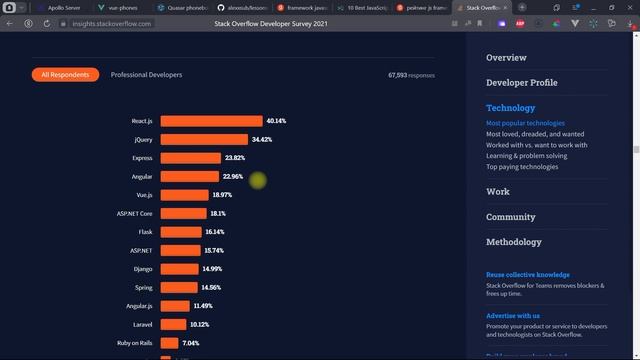Jump to Worked with vs. want to work with
The image size is (640, 360).
(x=536, y=145)
